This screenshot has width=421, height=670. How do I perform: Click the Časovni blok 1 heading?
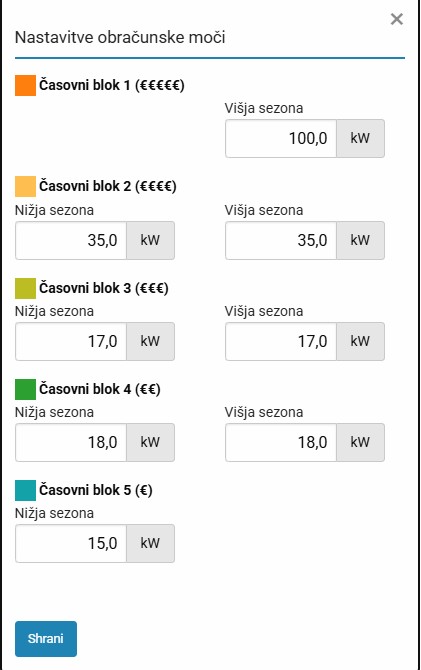(112, 85)
